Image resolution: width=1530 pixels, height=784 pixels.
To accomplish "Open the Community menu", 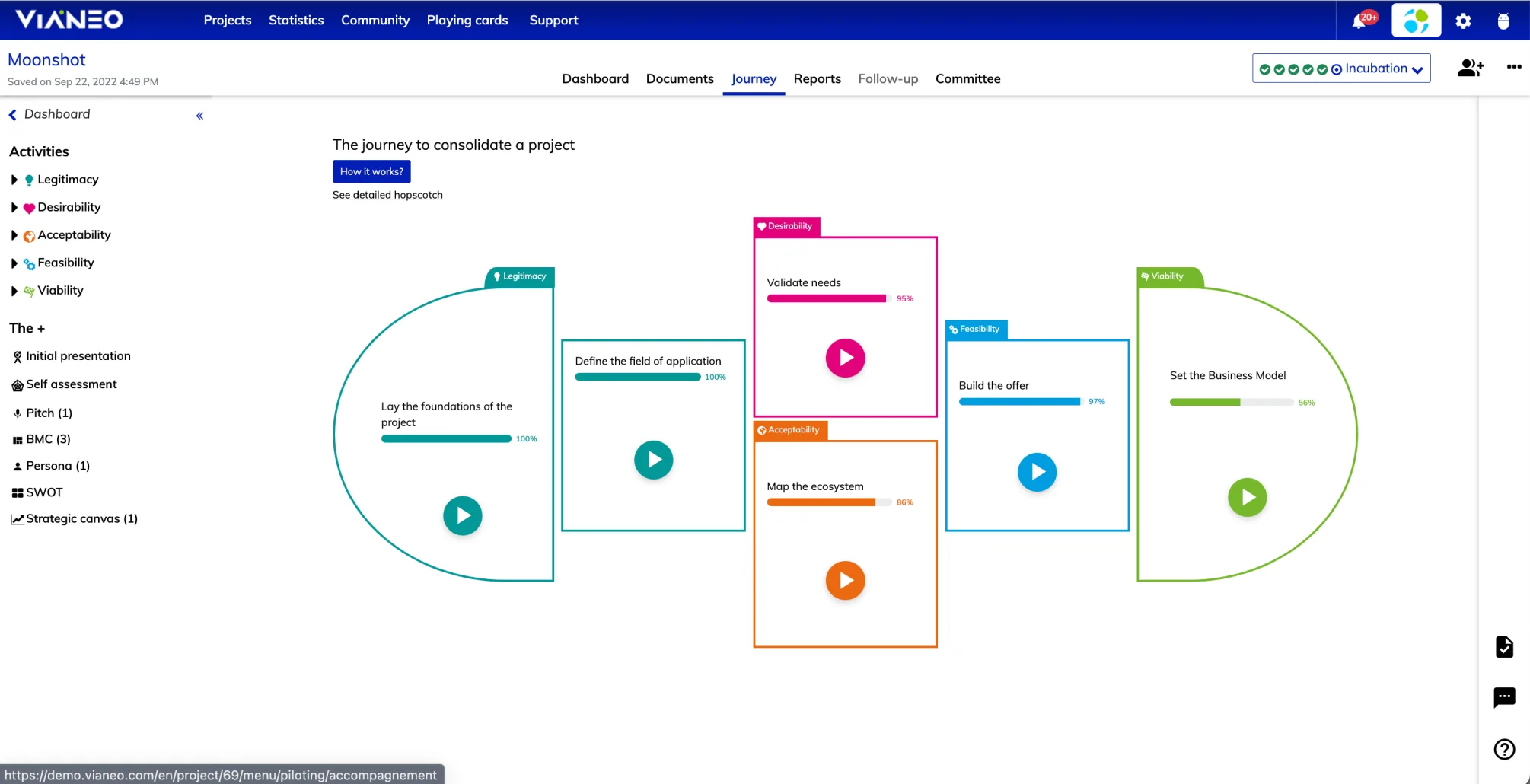I will click(x=375, y=20).
